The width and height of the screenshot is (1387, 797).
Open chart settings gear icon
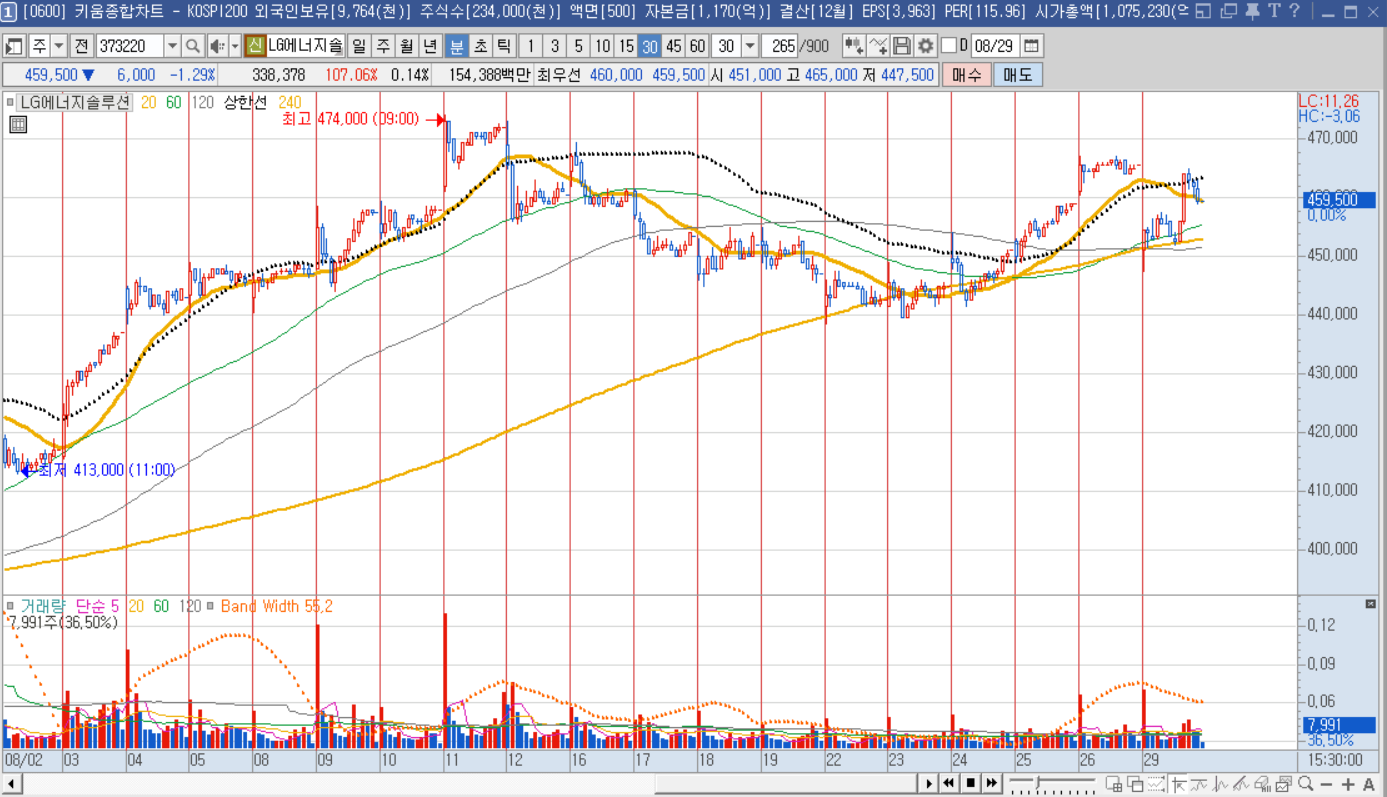point(925,46)
